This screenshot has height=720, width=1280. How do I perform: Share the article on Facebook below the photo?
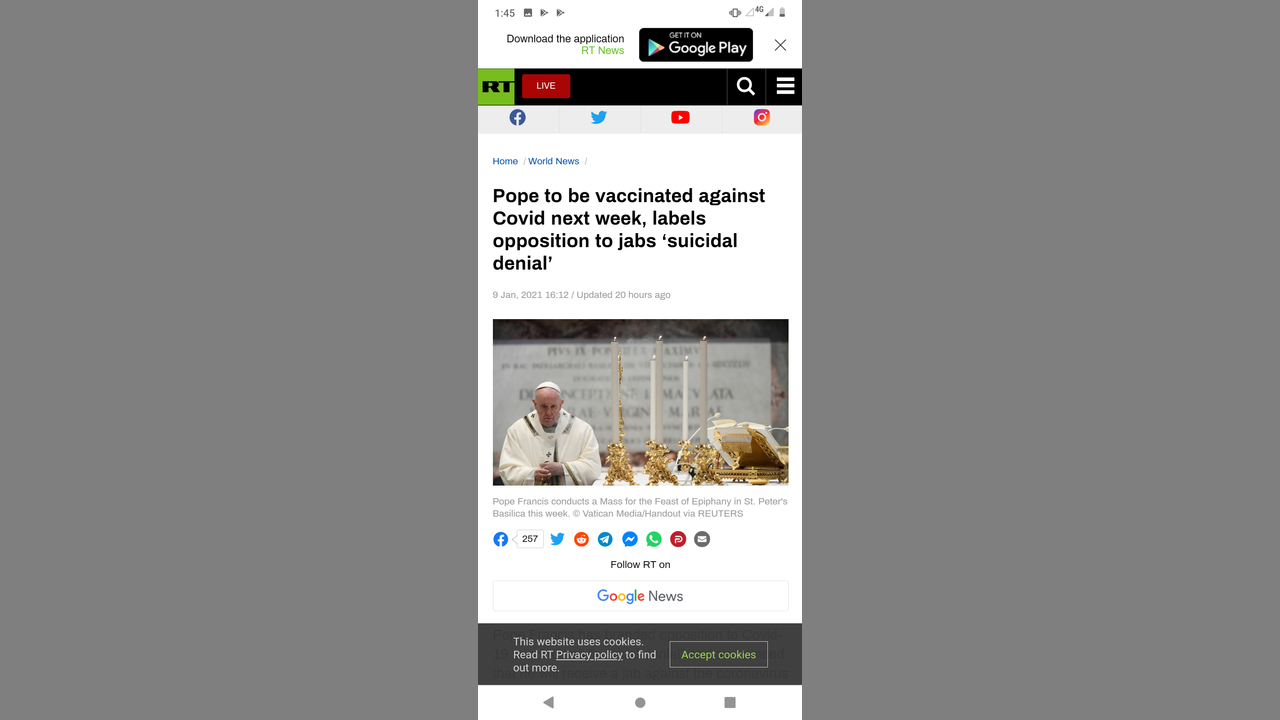pyautogui.click(x=501, y=539)
